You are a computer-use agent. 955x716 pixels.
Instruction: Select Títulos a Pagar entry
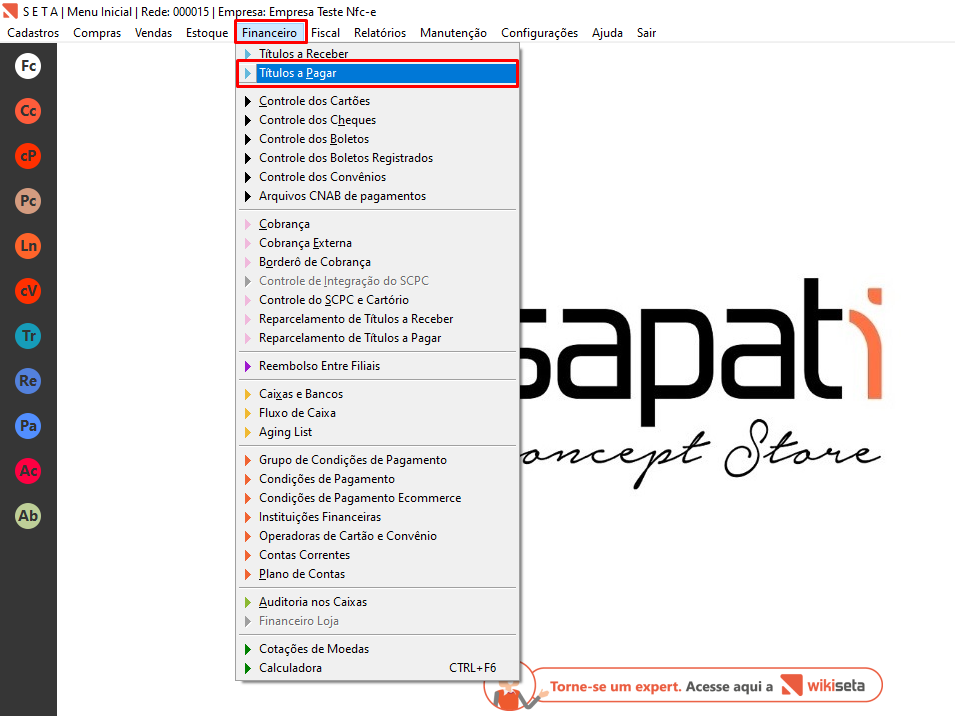tap(378, 73)
